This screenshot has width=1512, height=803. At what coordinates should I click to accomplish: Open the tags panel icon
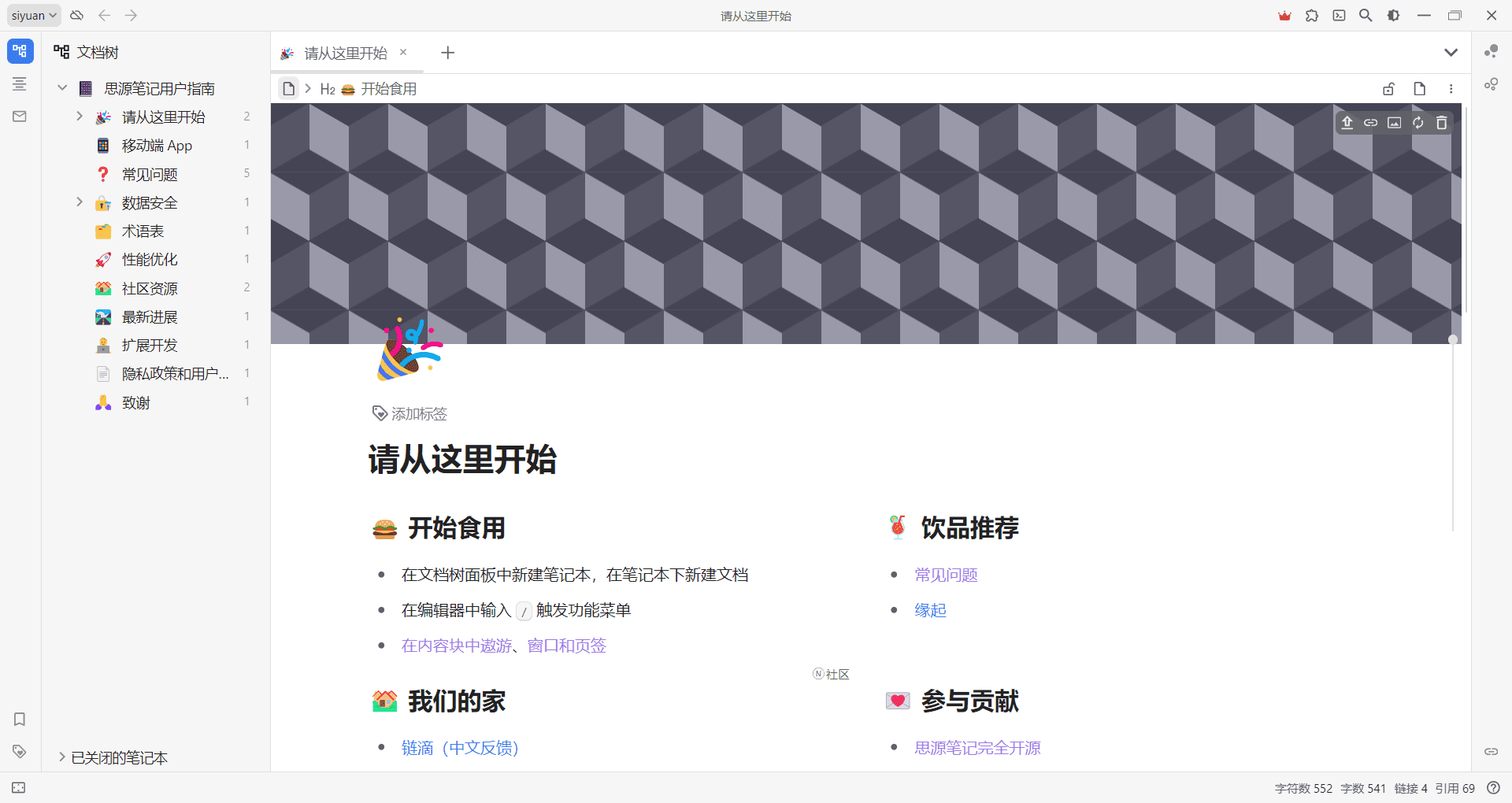click(20, 751)
